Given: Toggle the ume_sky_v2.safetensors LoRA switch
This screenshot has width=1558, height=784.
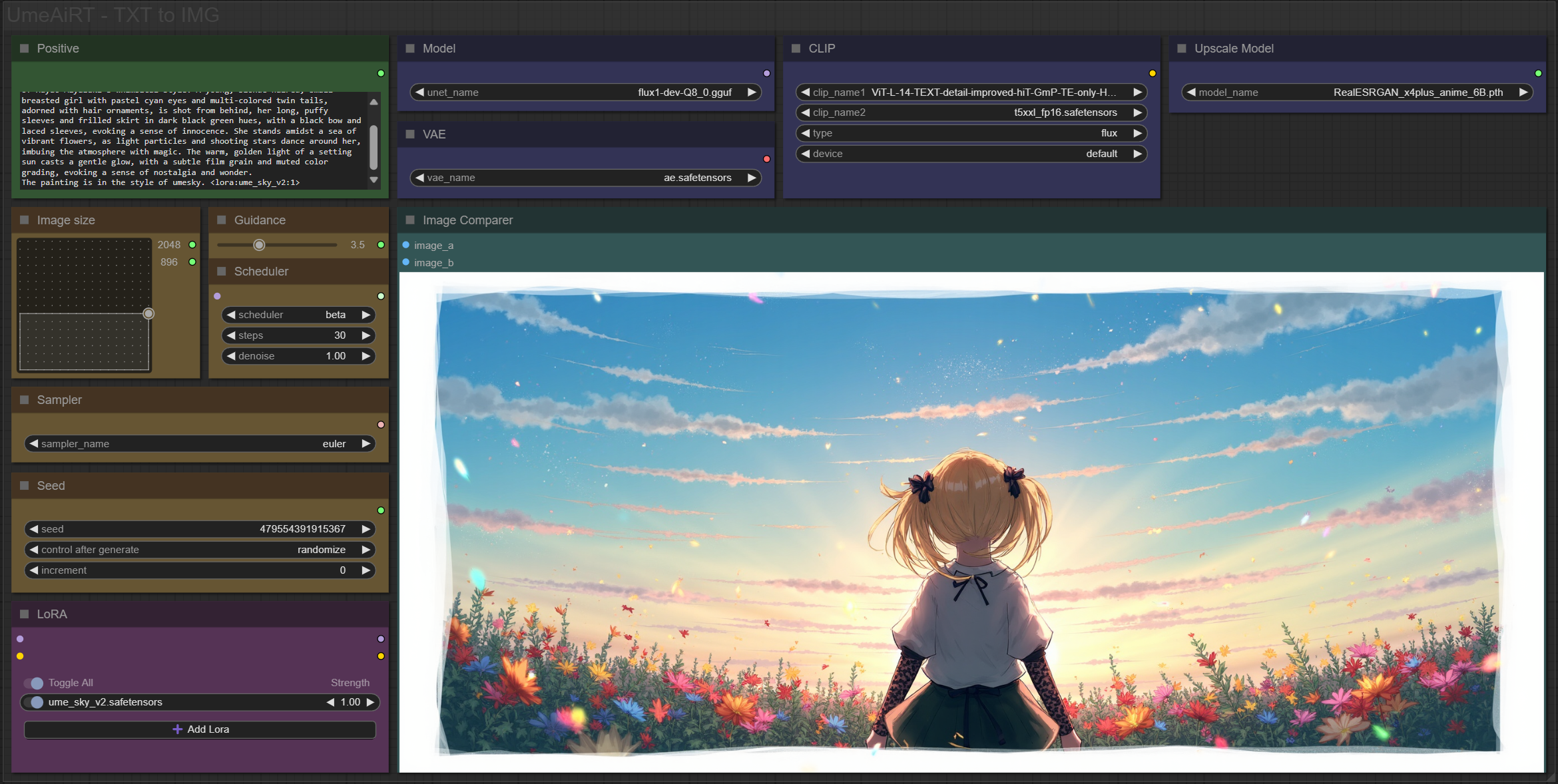Looking at the screenshot, I should [x=34, y=702].
